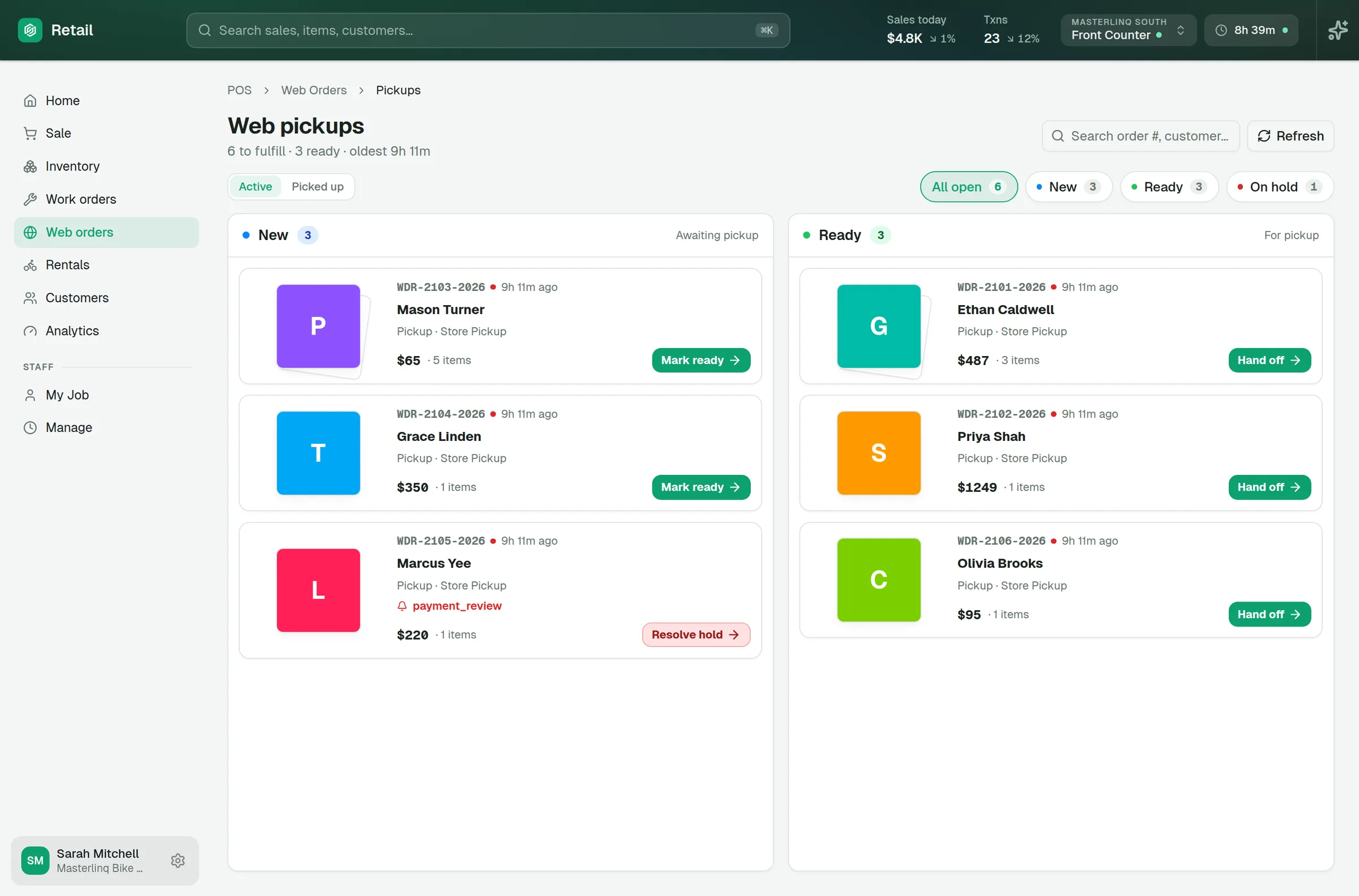Image resolution: width=1359 pixels, height=896 pixels.
Task: Open Analytics dashboard
Action: (x=106, y=331)
